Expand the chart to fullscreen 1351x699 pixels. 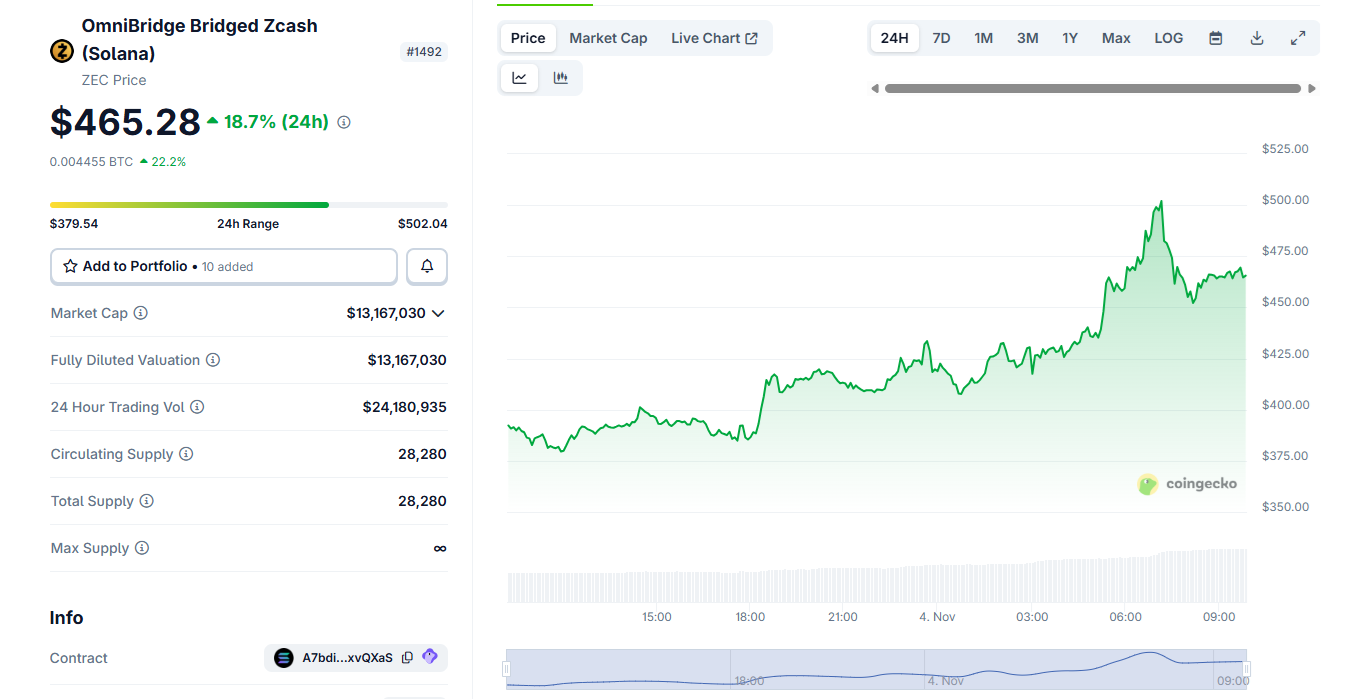pos(1298,37)
